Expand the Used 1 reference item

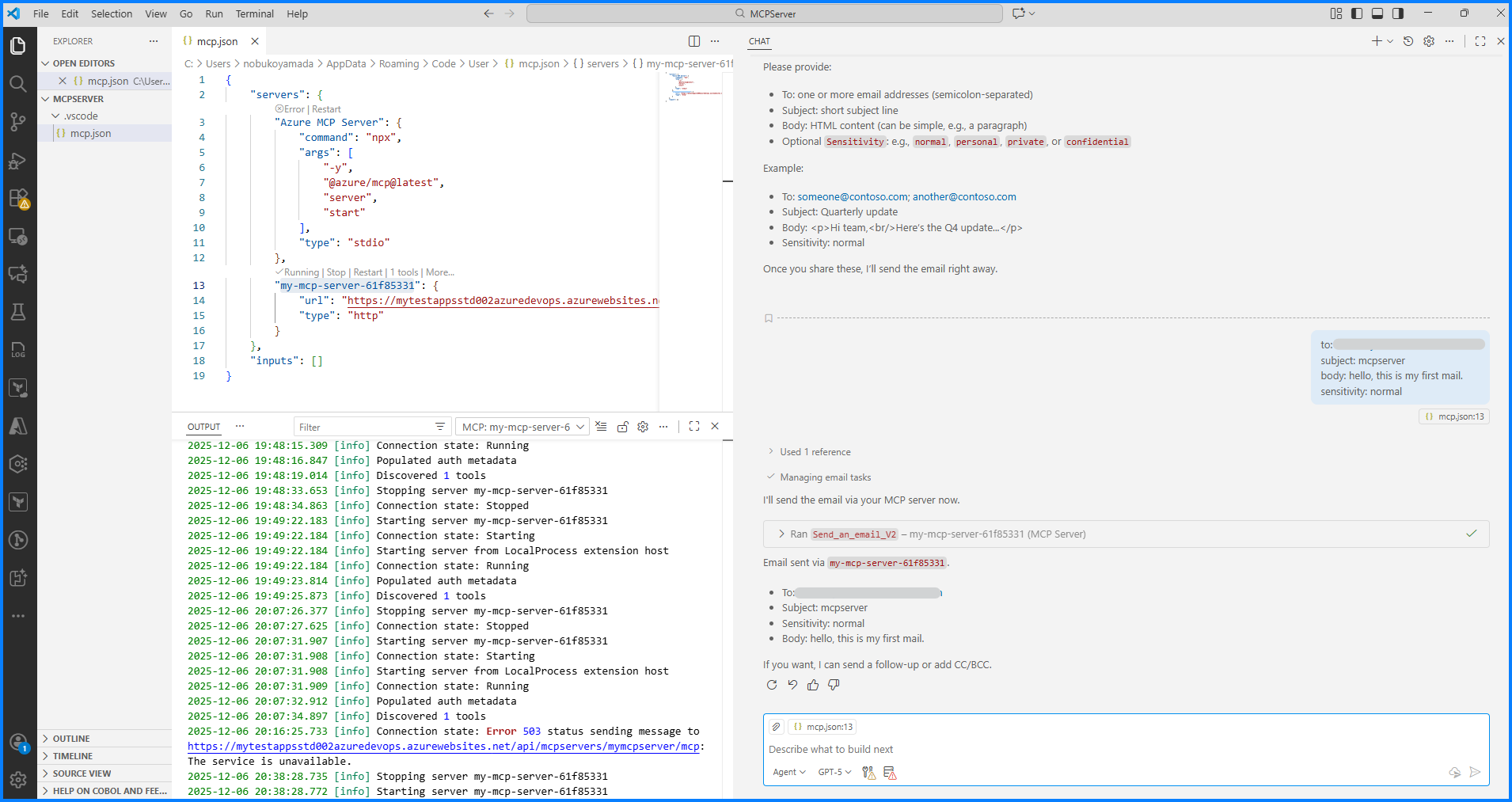(810, 452)
